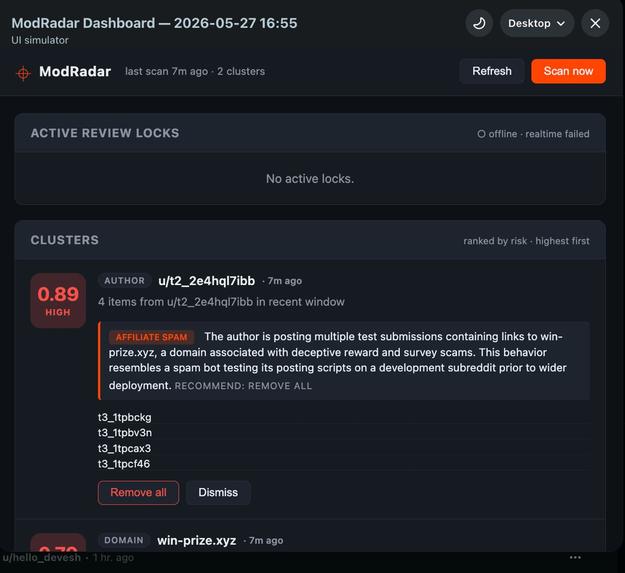Click the 'ranked by risk · highest first' text
Viewport: 625px width, 573px height.
pyautogui.click(x=526, y=241)
